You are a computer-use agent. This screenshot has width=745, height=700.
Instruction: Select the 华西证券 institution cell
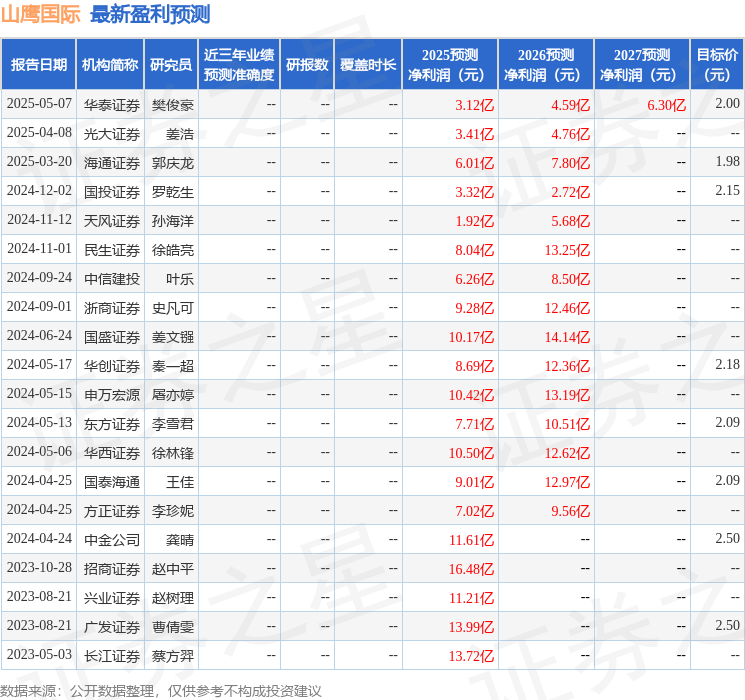[112, 453]
